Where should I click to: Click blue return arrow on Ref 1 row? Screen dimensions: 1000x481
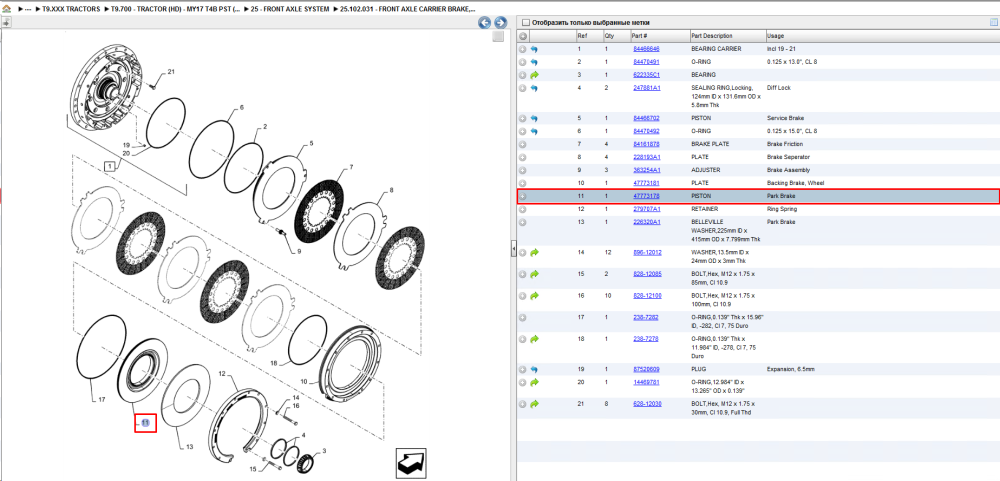(534, 49)
